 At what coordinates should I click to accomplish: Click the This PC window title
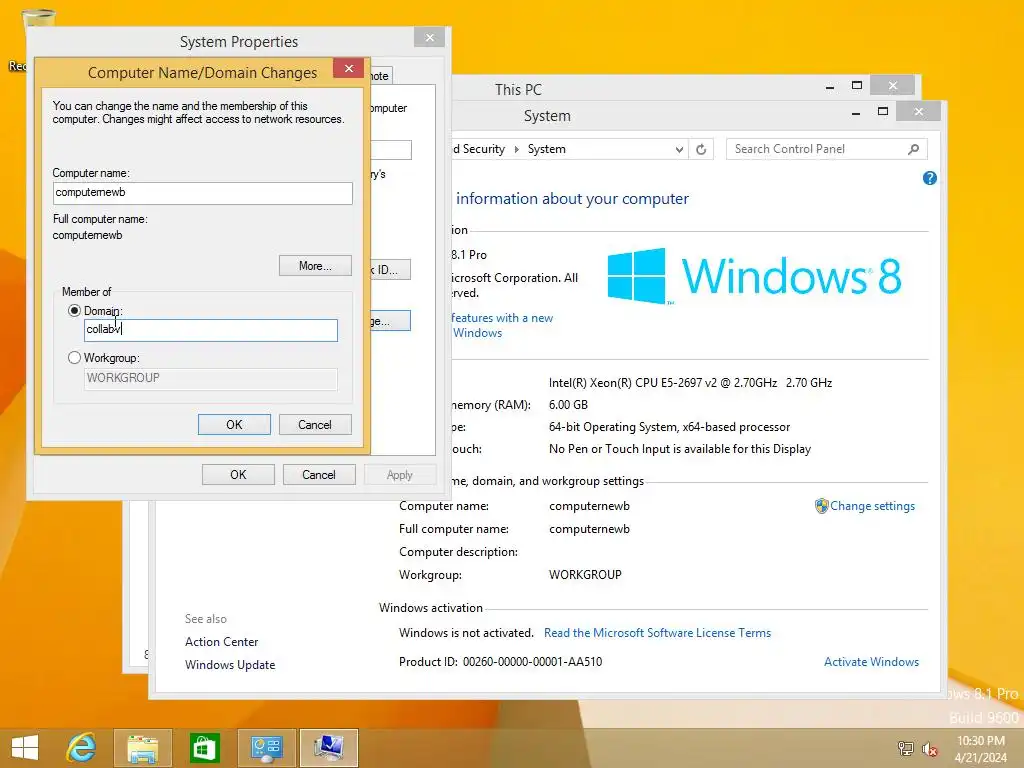pyautogui.click(x=519, y=89)
